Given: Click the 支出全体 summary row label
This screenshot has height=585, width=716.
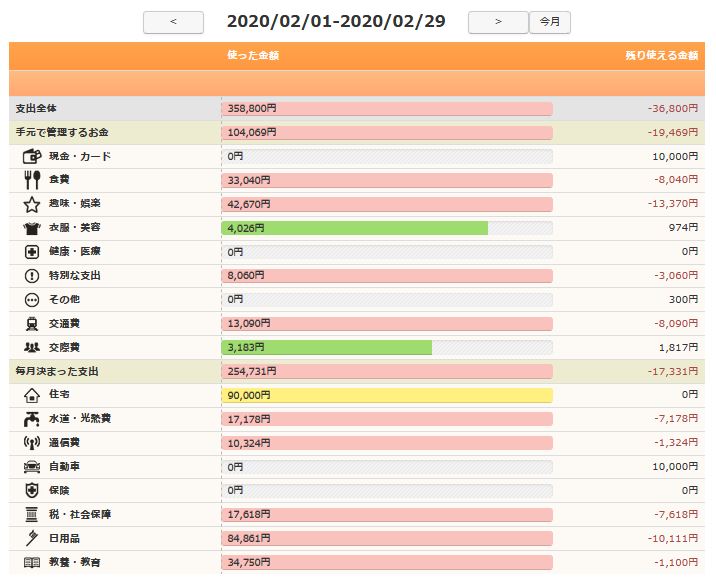Looking at the screenshot, I should click(x=40, y=108).
